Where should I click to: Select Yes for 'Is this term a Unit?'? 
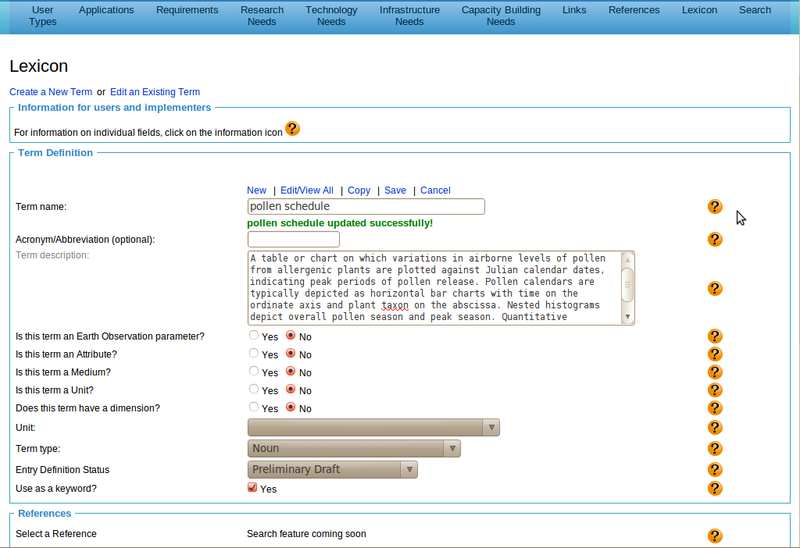(x=254, y=390)
